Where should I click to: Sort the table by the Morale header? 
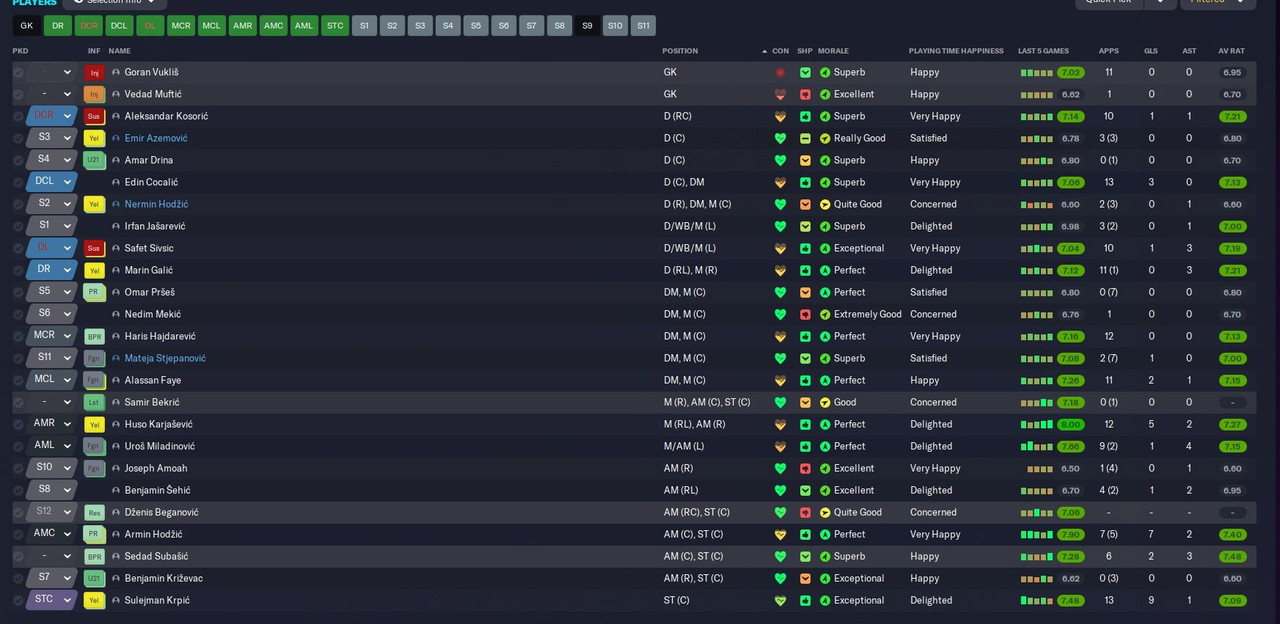tap(833, 51)
